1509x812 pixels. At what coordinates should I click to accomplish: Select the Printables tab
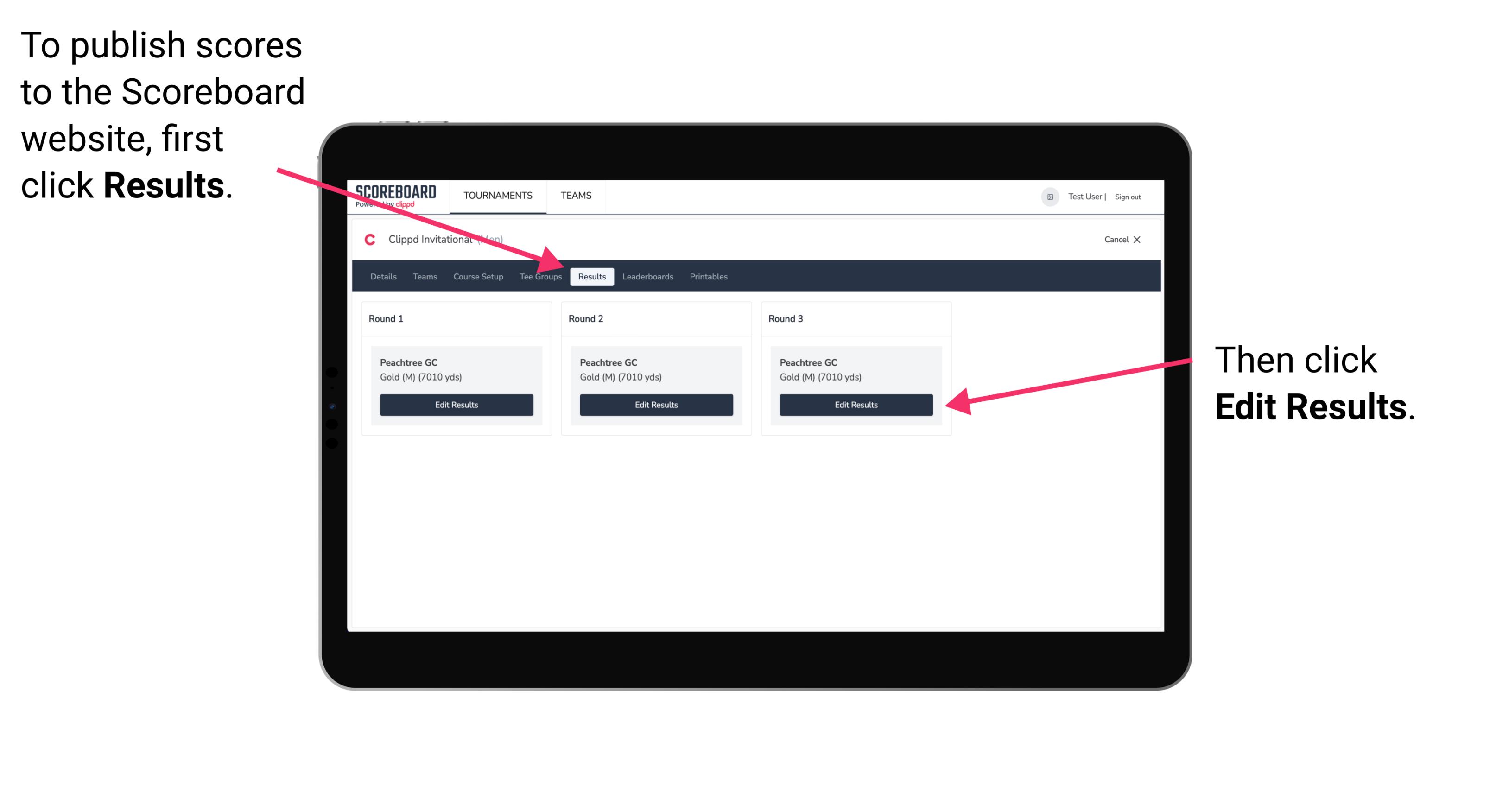(708, 276)
